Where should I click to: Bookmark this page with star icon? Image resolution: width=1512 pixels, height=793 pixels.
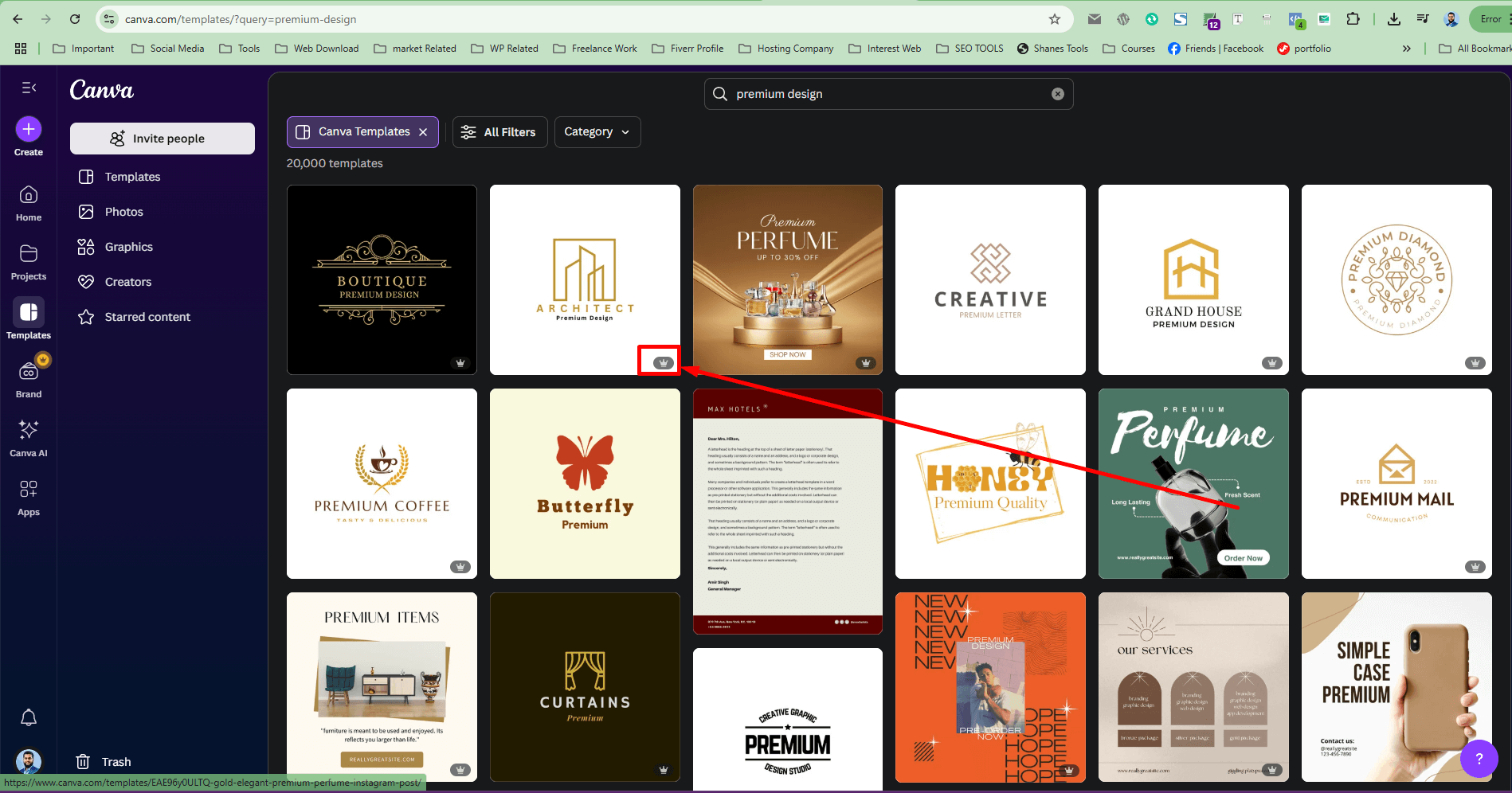(x=1055, y=19)
